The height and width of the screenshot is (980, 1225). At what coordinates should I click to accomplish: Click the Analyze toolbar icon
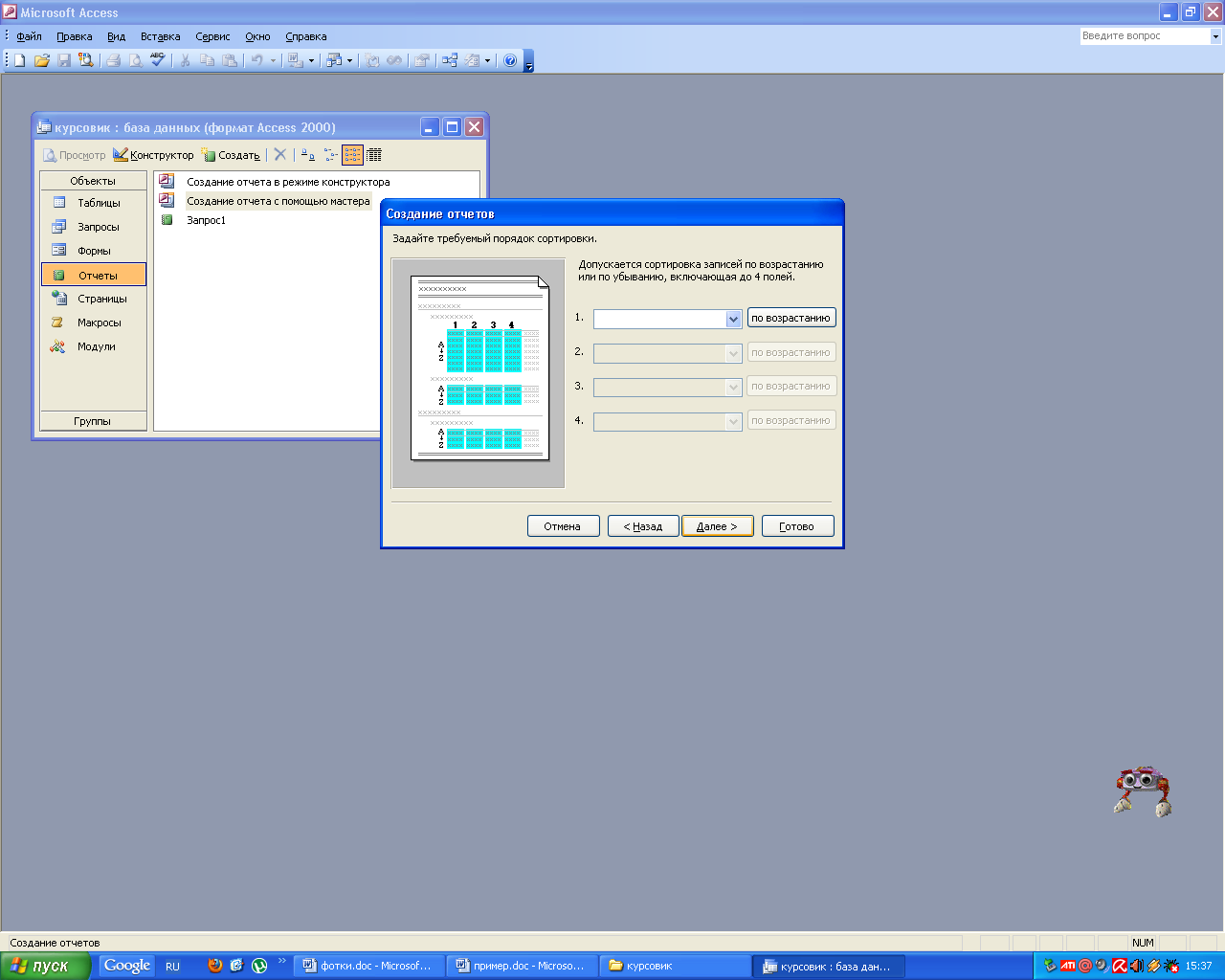coord(333,60)
